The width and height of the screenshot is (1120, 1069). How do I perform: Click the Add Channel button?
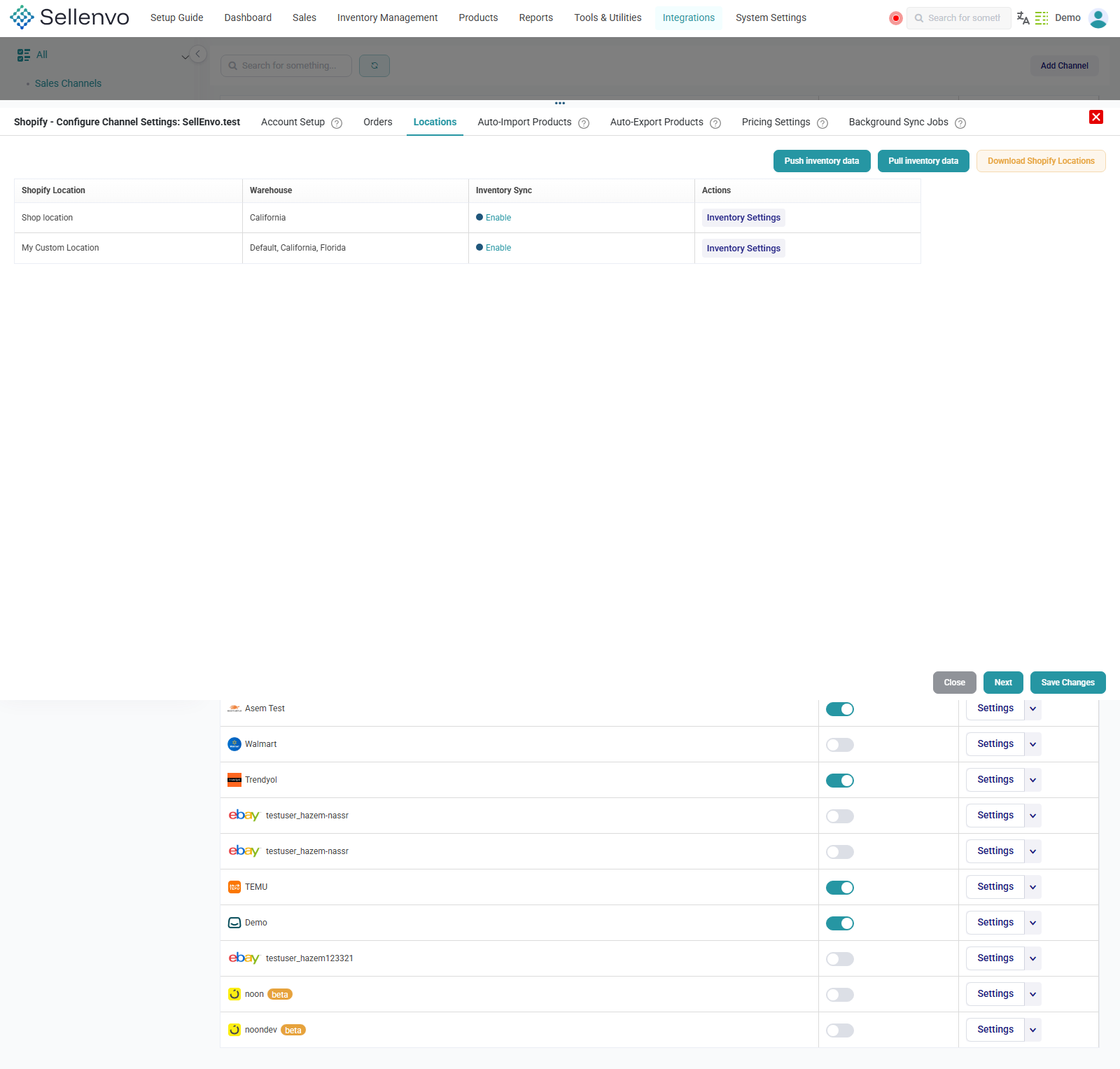[x=1064, y=66]
